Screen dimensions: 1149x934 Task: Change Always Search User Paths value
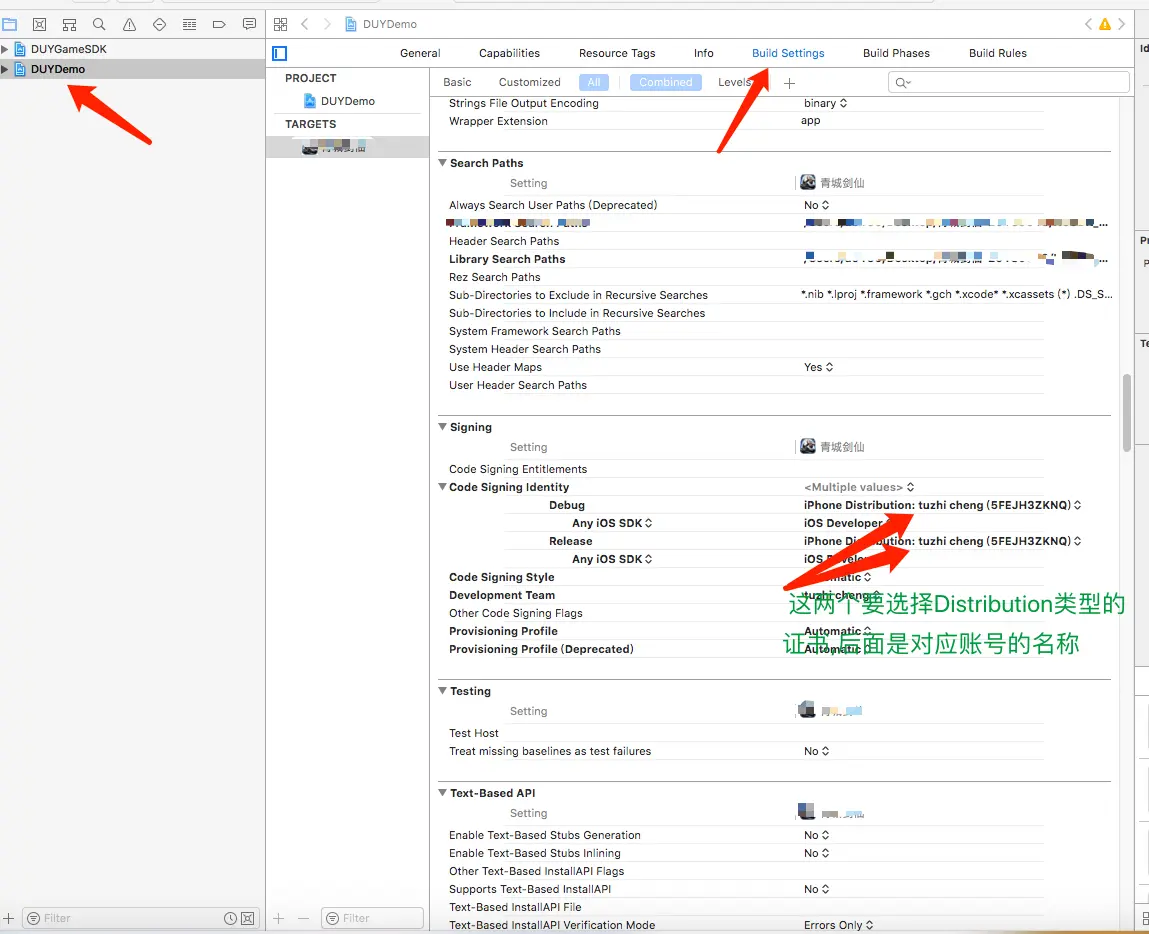click(x=816, y=205)
